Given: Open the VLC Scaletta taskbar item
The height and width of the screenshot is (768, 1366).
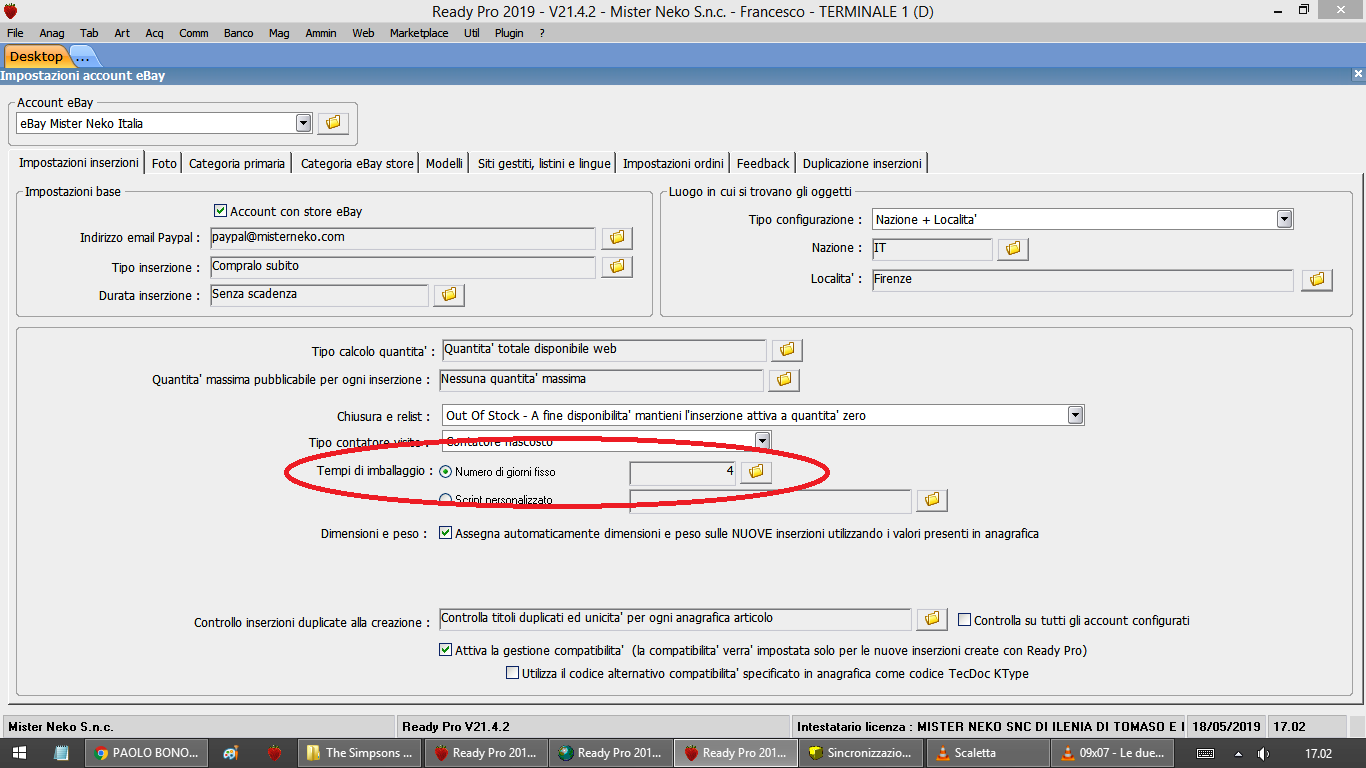Looking at the screenshot, I should pos(988,753).
